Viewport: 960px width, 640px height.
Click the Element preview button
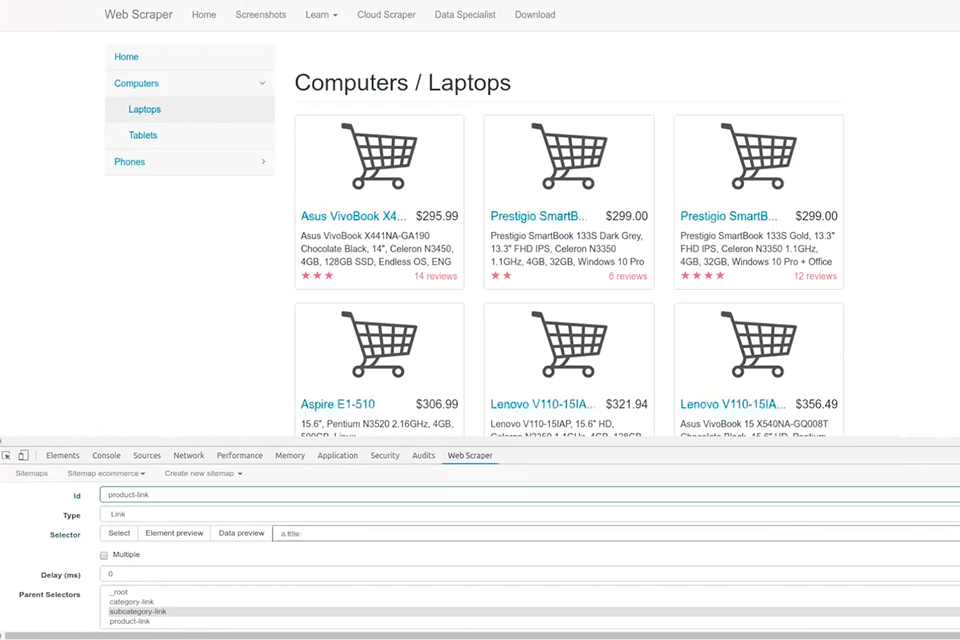pyautogui.click(x=174, y=533)
